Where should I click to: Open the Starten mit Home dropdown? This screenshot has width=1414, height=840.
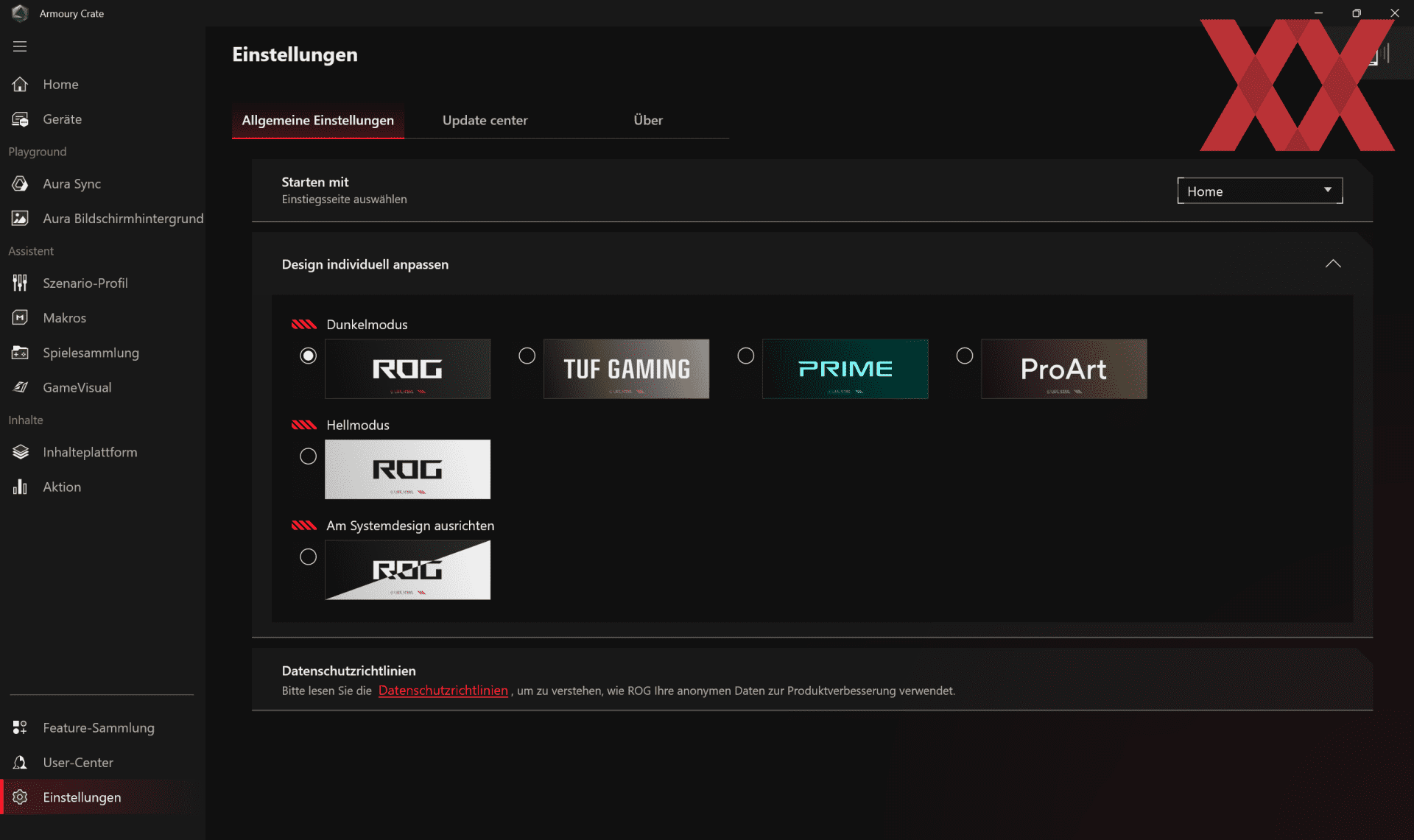[x=1260, y=191]
